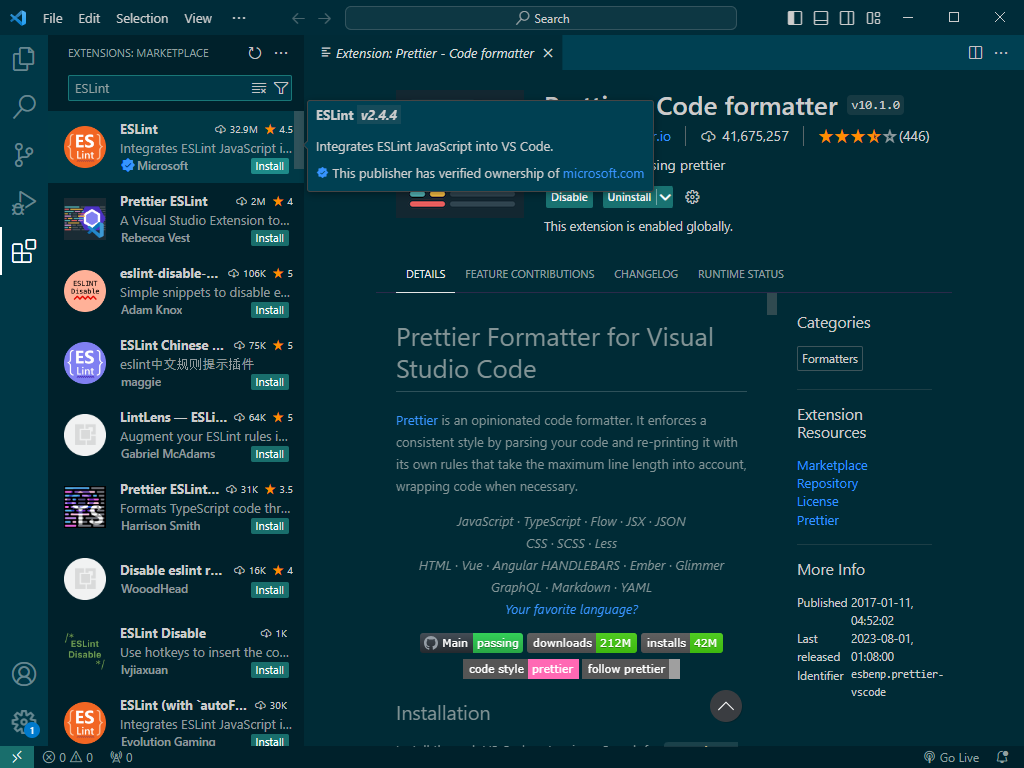Click the details page scrollbar thumb

[772, 304]
